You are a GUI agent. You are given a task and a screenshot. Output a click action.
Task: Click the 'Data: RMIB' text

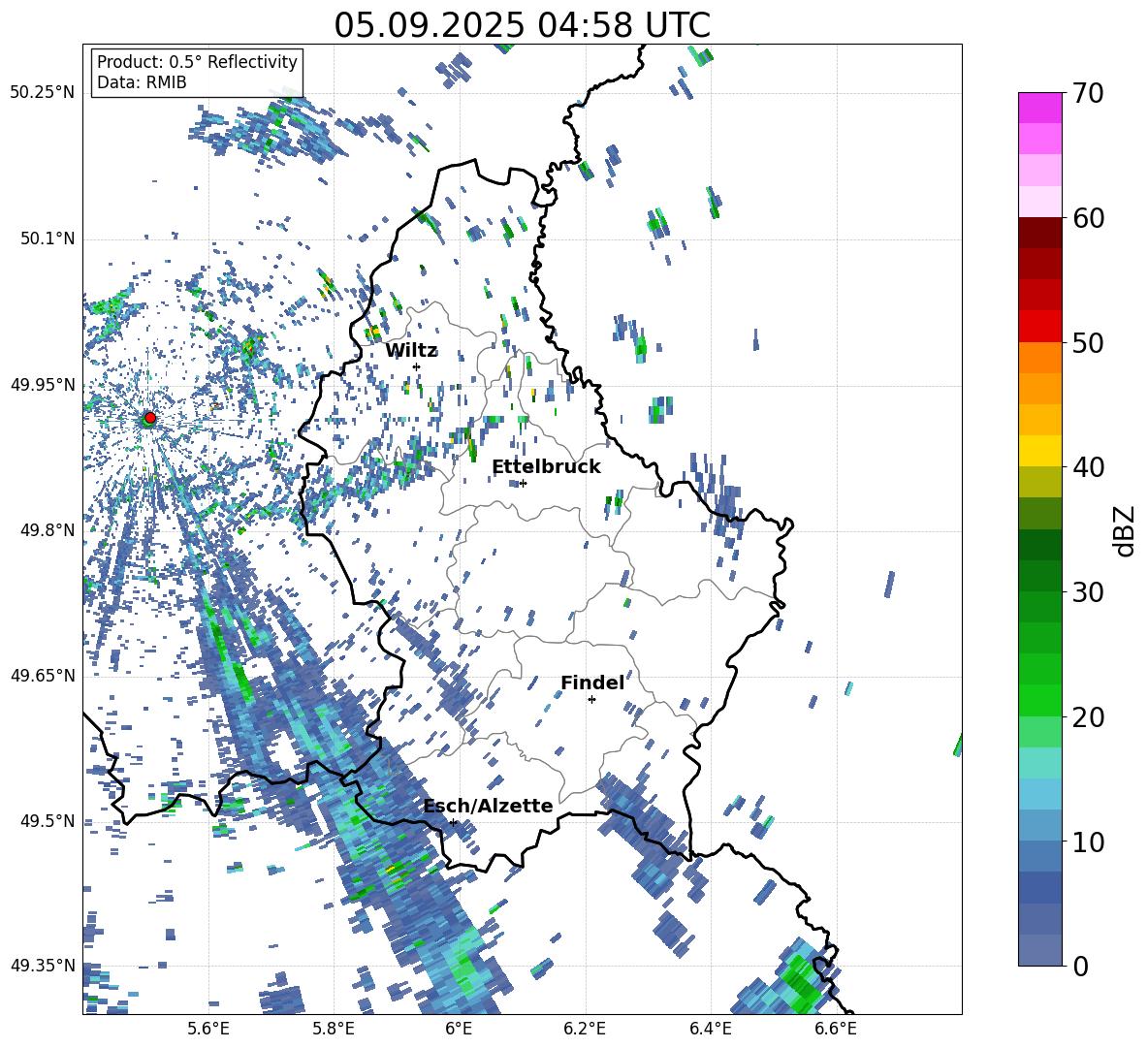(142, 82)
